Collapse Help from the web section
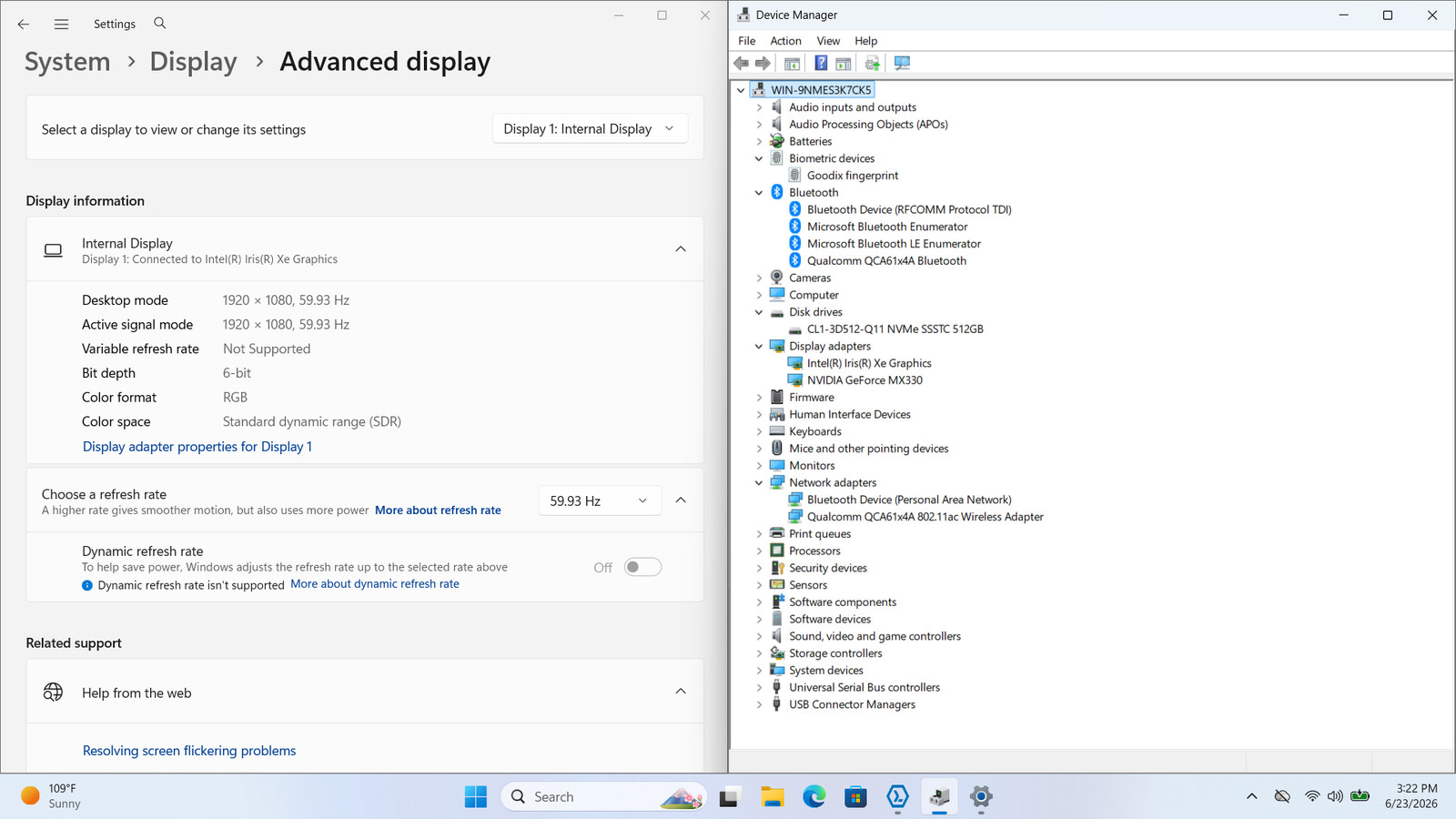Image resolution: width=1456 pixels, height=819 pixels. pos(681,692)
